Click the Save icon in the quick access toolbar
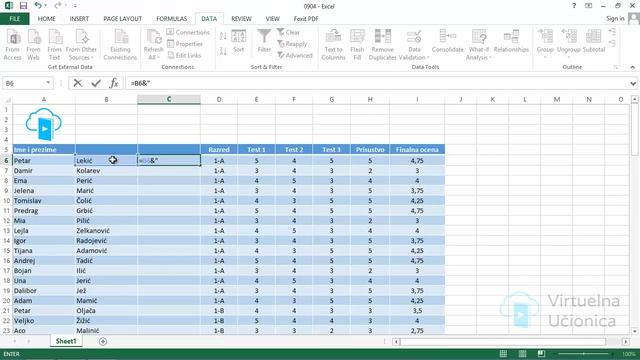This screenshot has width=640, height=360. tap(23, 6)
